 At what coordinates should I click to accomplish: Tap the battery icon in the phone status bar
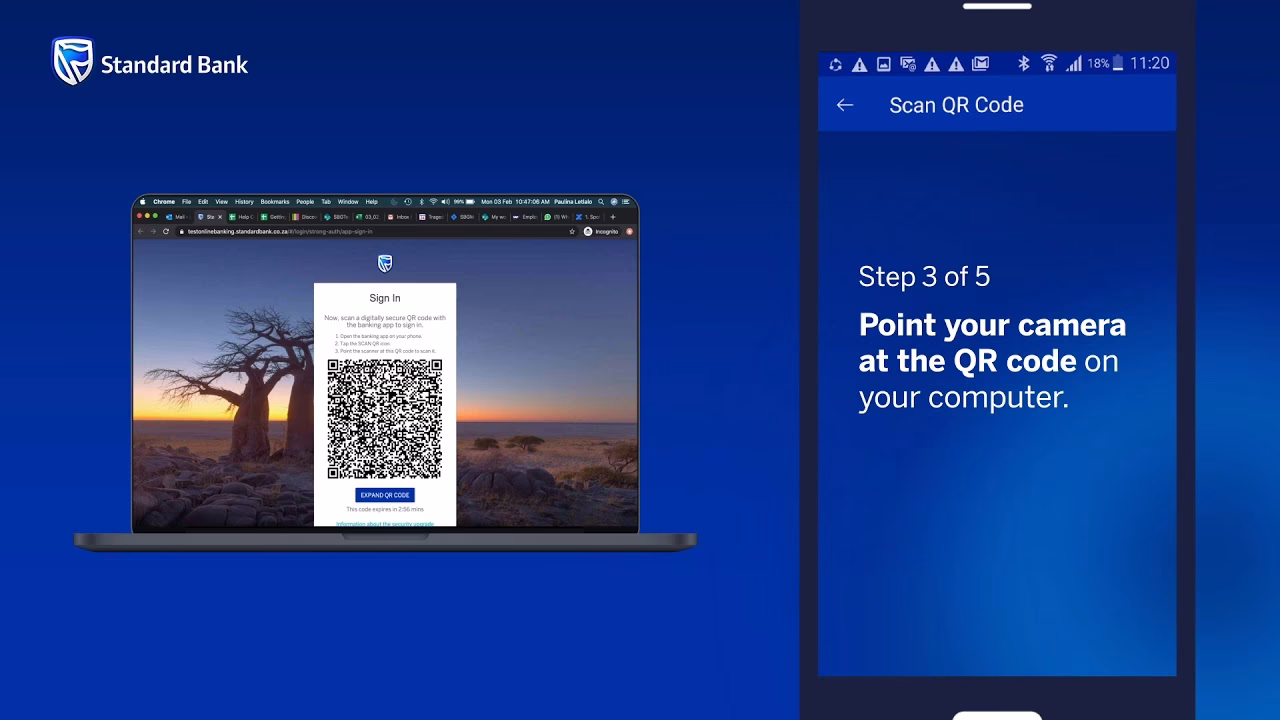click(1118, 63)
